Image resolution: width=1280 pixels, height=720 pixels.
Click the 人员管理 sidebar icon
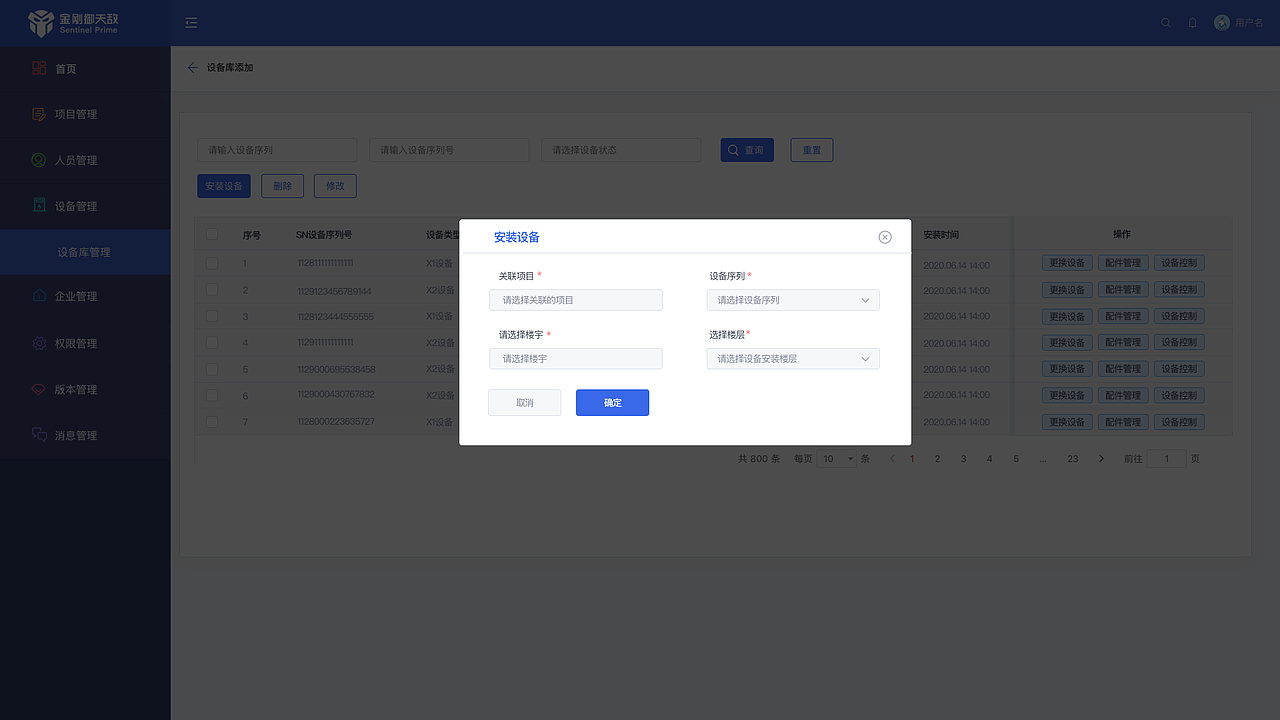pos(39,160)
